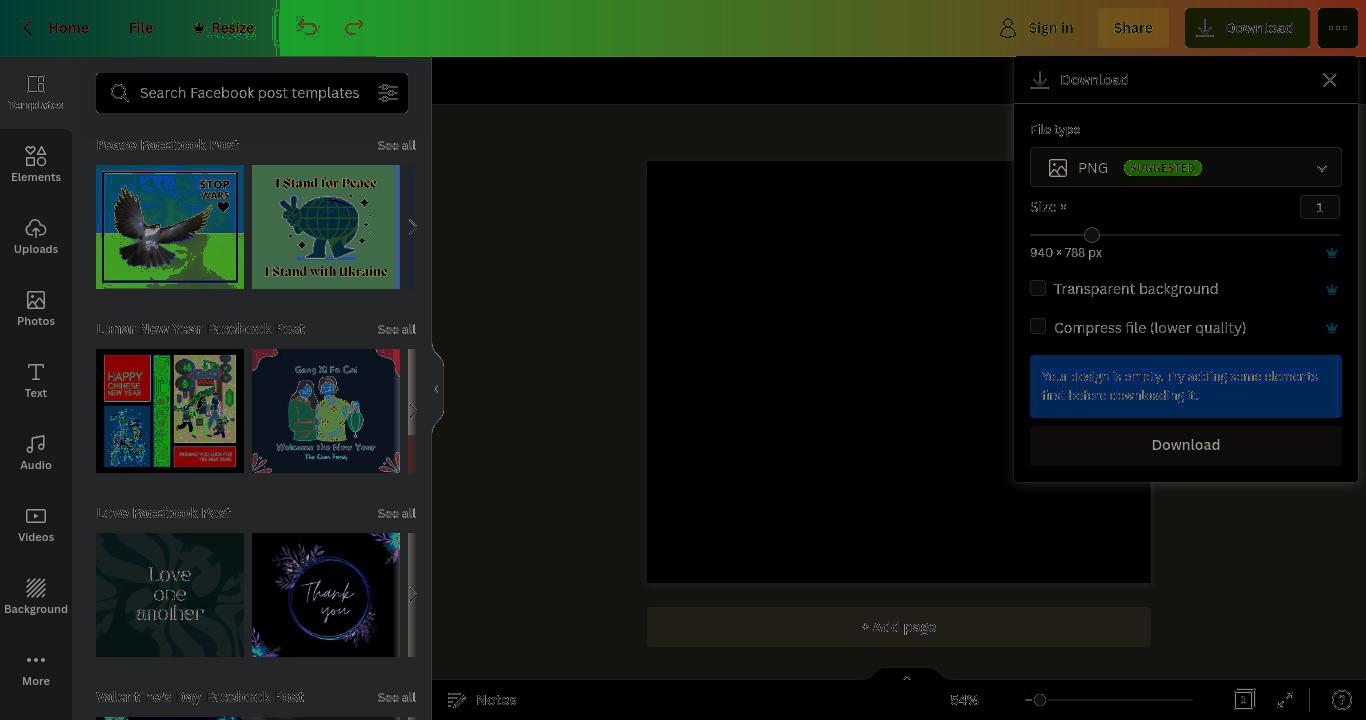This screenshot has height=720, width=1366.
Task: Click the Size multiplier input box
Action: pos(1319,207)
